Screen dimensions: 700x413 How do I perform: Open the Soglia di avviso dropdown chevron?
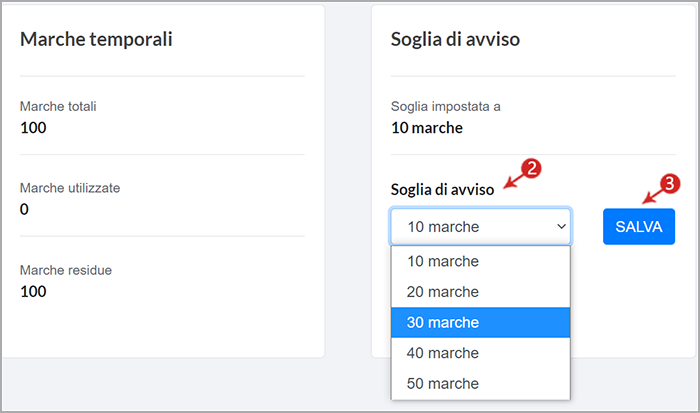coord(561,226)
